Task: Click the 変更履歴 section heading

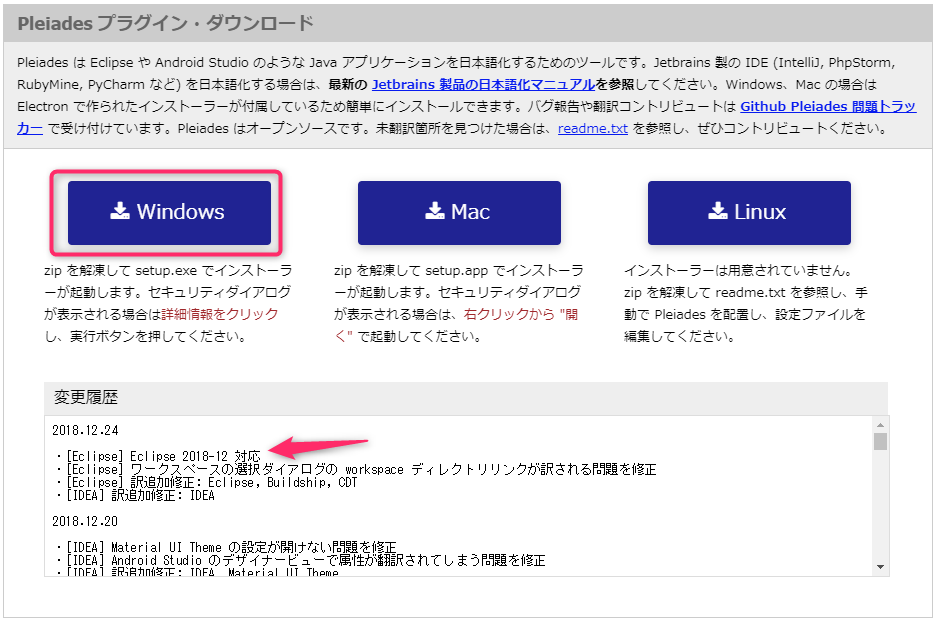Action: click(x=86, y=398)
